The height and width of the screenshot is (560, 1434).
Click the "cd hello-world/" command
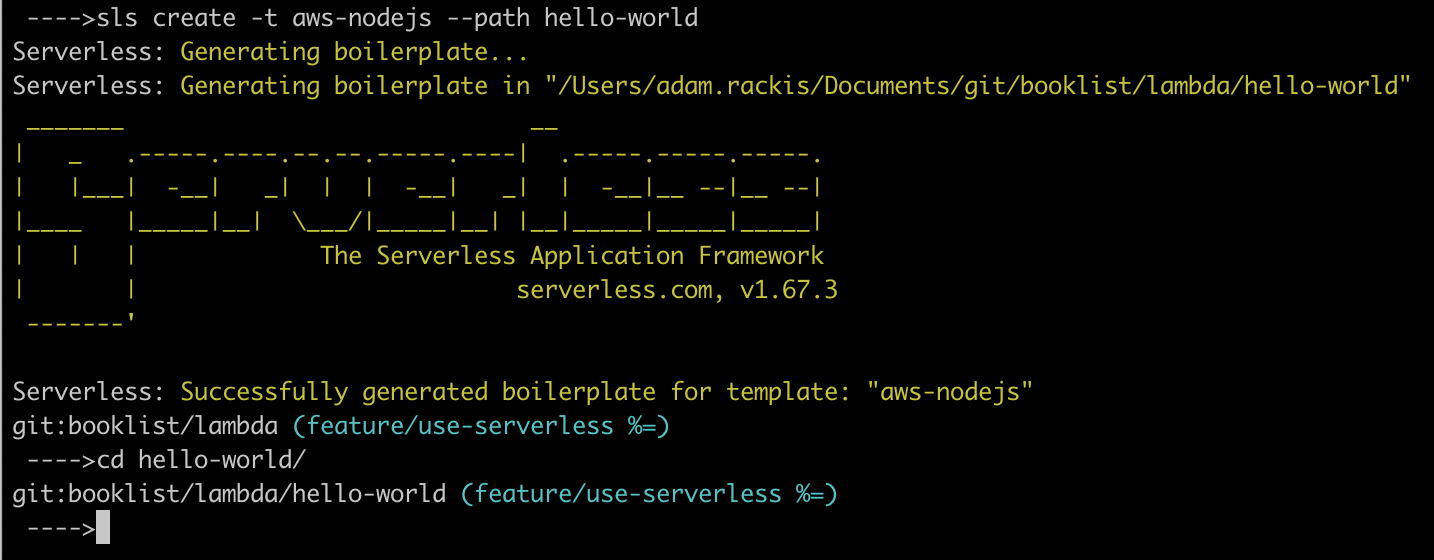pyautogui.click(x=201, y=460)
